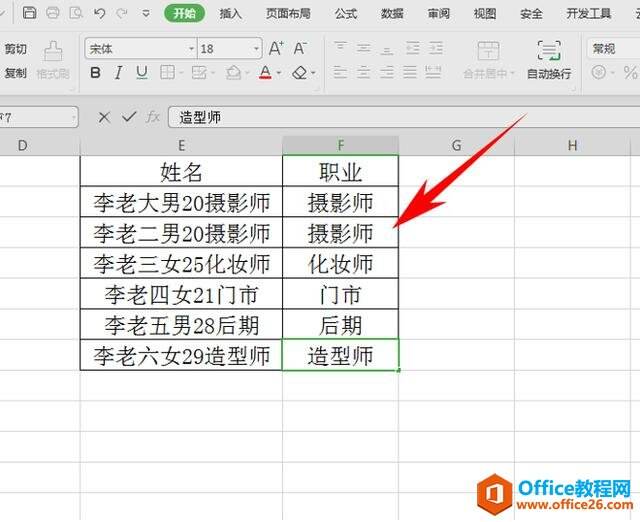Align cell content to vertical middle

[x=364, y=49]
